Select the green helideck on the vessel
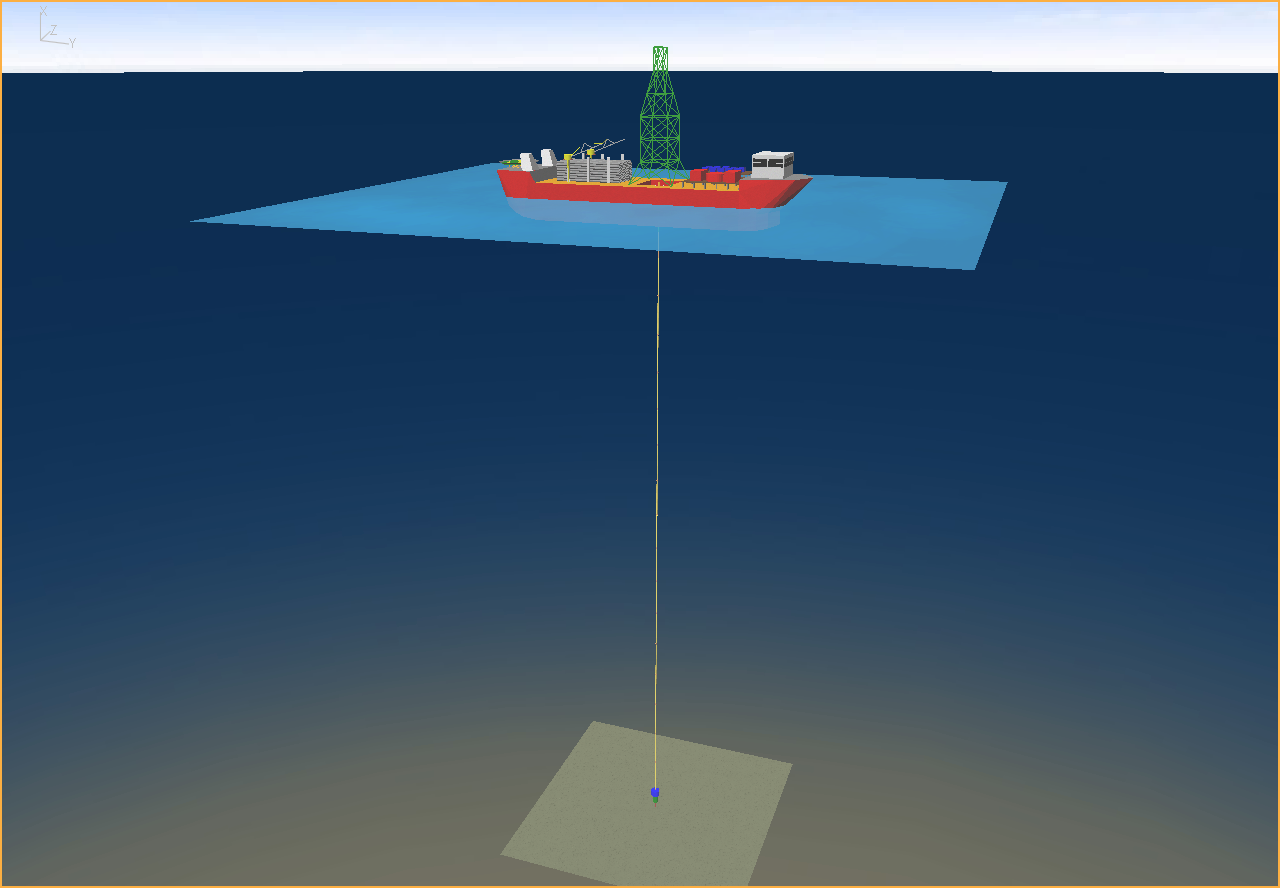The image size is (1280, 888). [511, 162]
